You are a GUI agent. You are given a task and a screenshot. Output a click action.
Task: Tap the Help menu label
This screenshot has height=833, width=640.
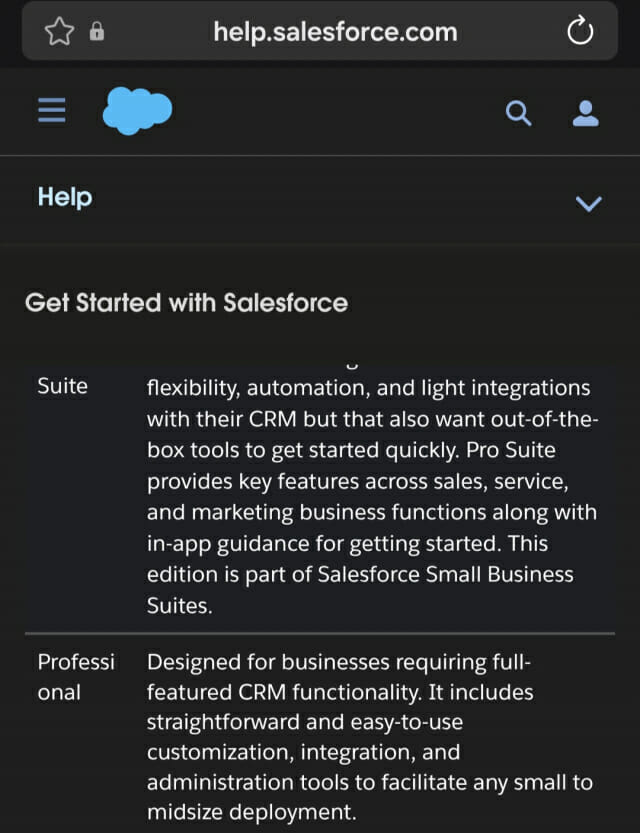pyautogui.click(x=65, y=198)
